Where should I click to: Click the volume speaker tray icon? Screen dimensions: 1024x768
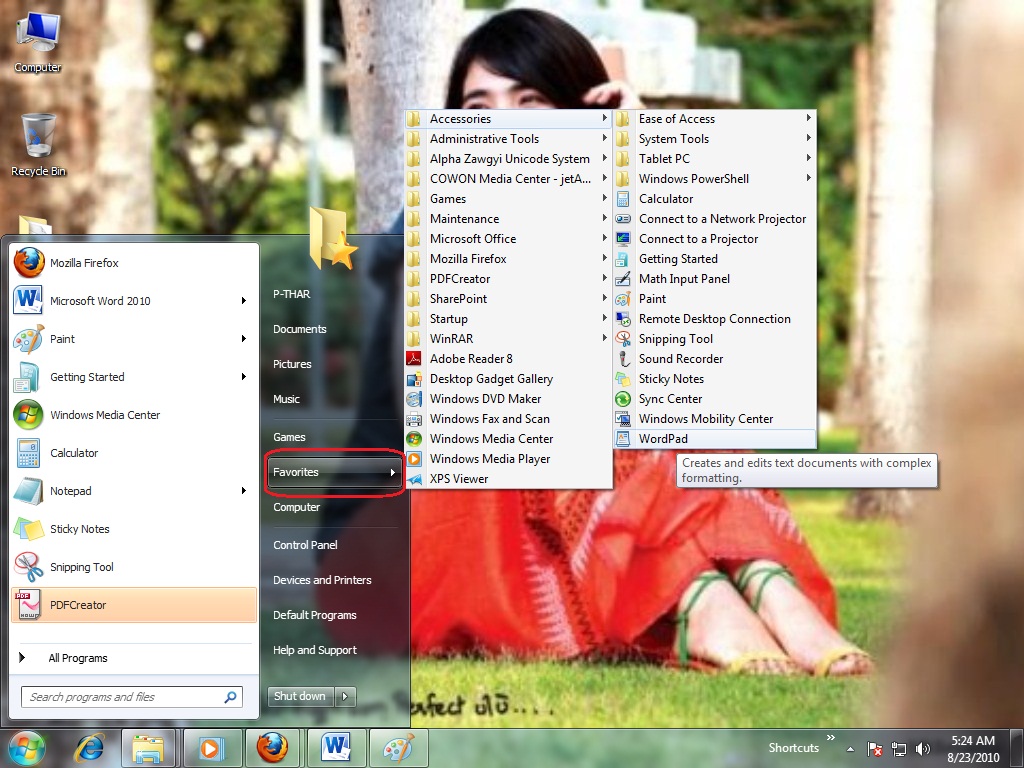[923, 749]
